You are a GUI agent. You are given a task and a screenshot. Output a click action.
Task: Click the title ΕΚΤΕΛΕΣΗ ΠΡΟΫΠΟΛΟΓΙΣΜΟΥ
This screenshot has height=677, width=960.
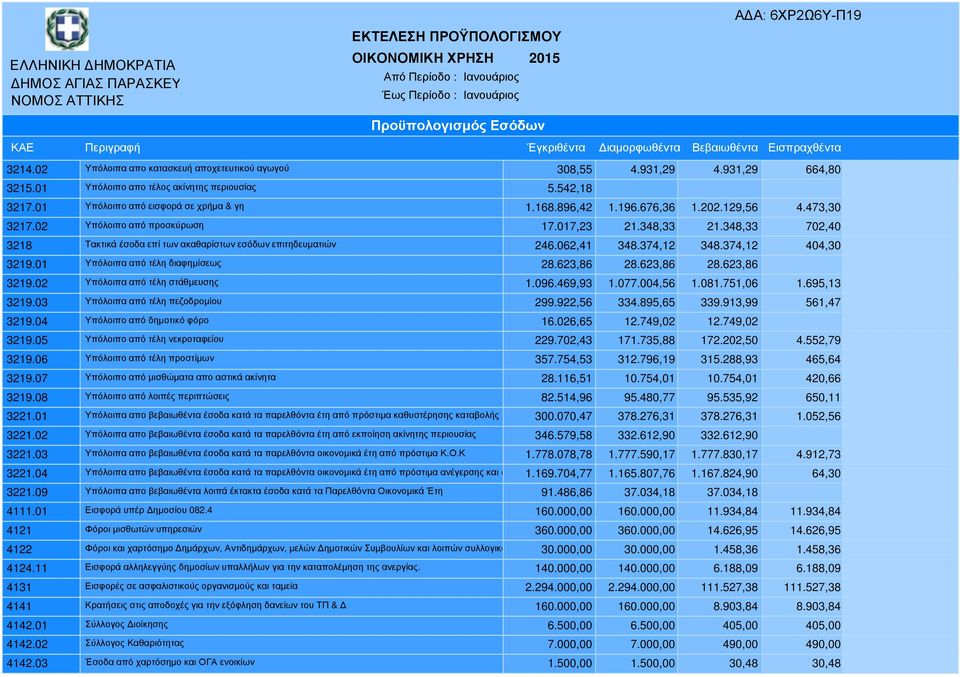pos(456,37)
